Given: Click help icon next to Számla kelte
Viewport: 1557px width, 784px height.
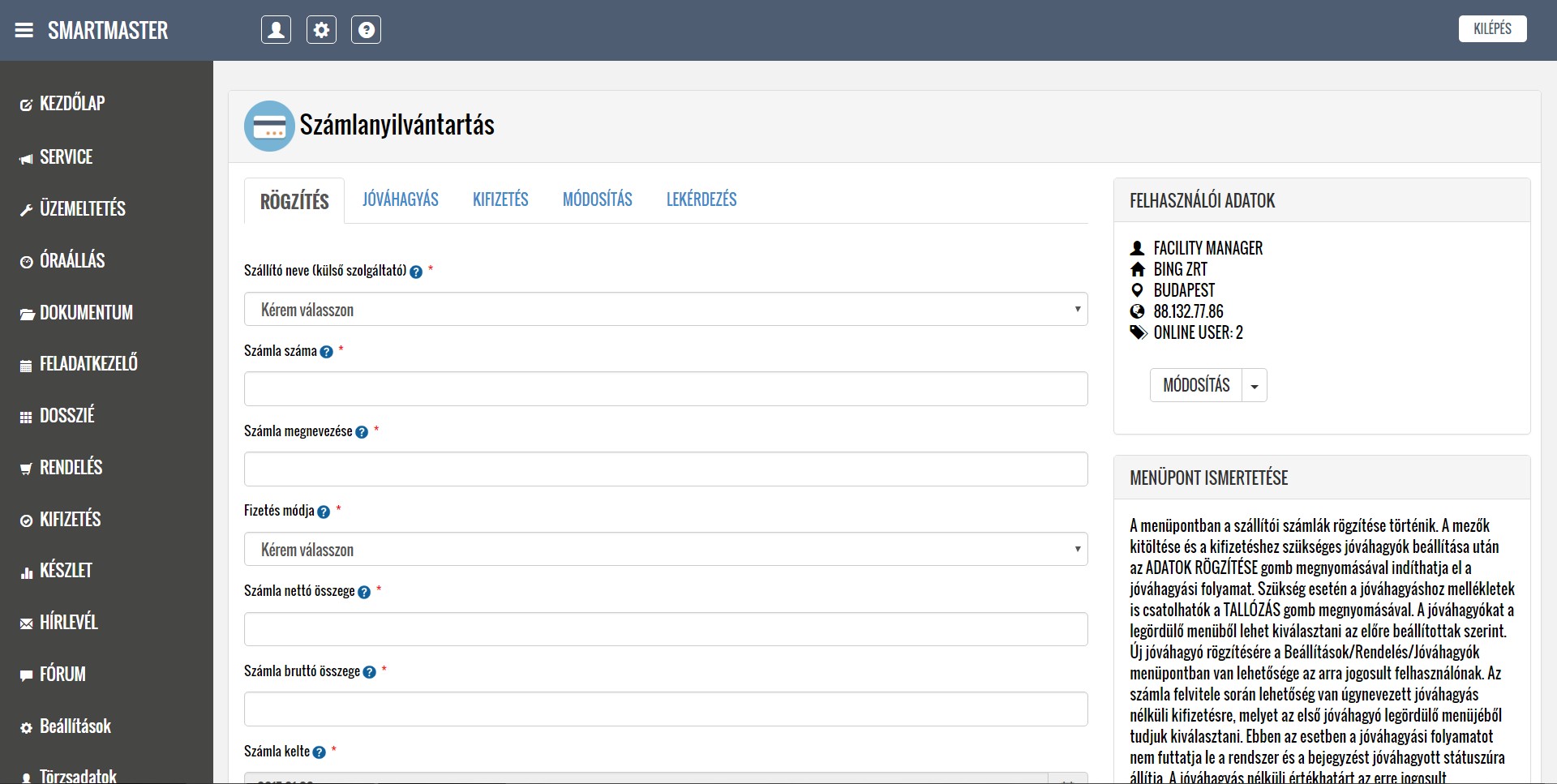Looking at the screenshot, I should click(x=320, y=752).
